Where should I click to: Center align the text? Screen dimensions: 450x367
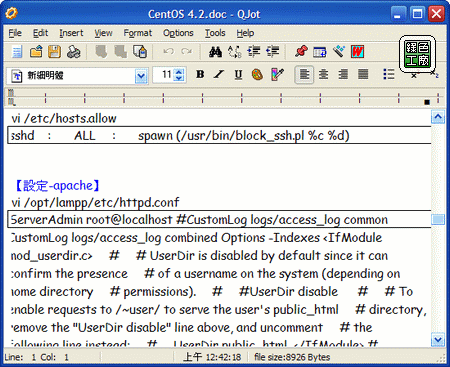pos(323,74)
